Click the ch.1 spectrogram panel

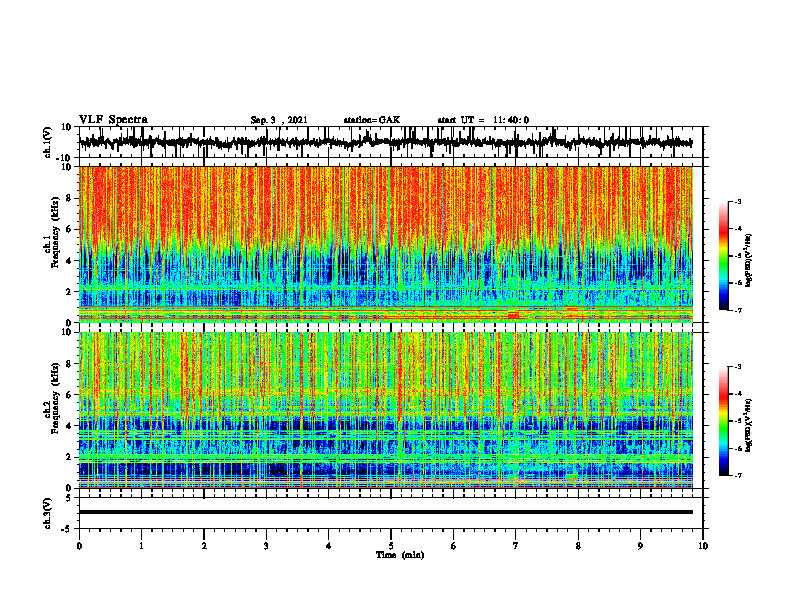[x=385, y=244]
